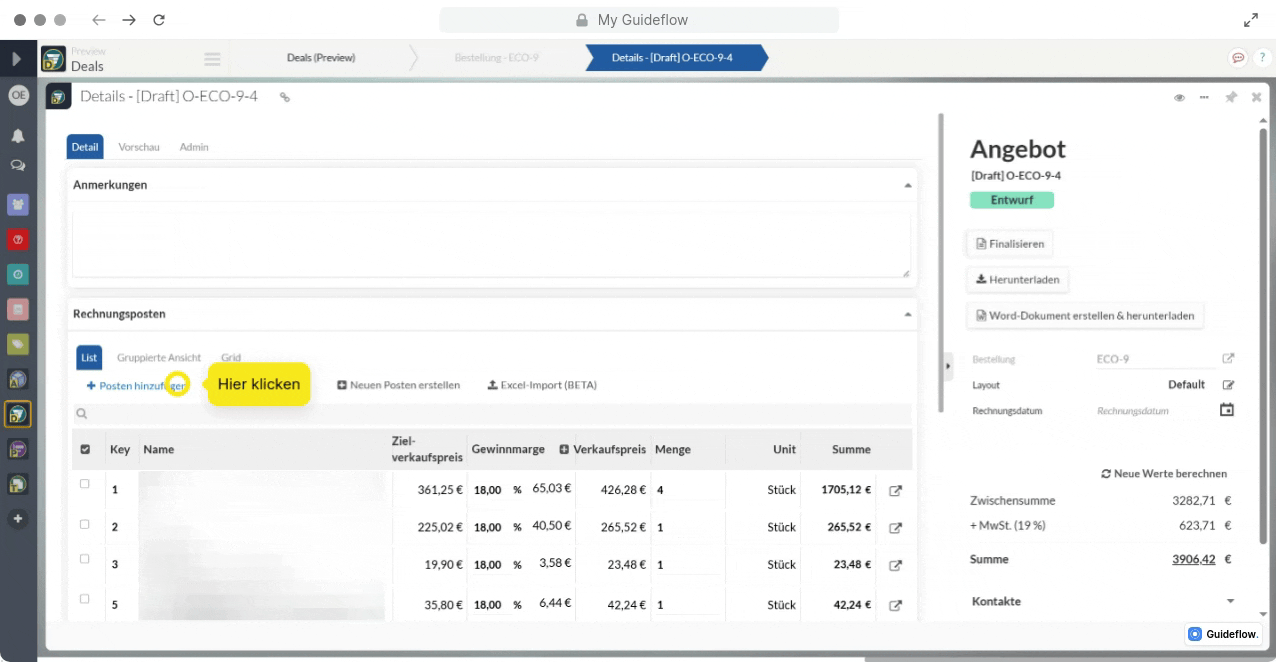The height and width of the screenshot is (662, 1276).
Task: Select the checkbox for row 3
Action: (x=85, y=559)
